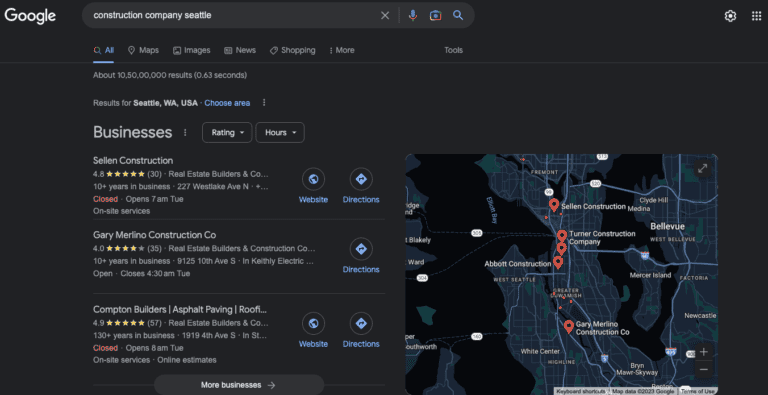
Task: Zoom out on the map
Action: (x=704, y=370)
